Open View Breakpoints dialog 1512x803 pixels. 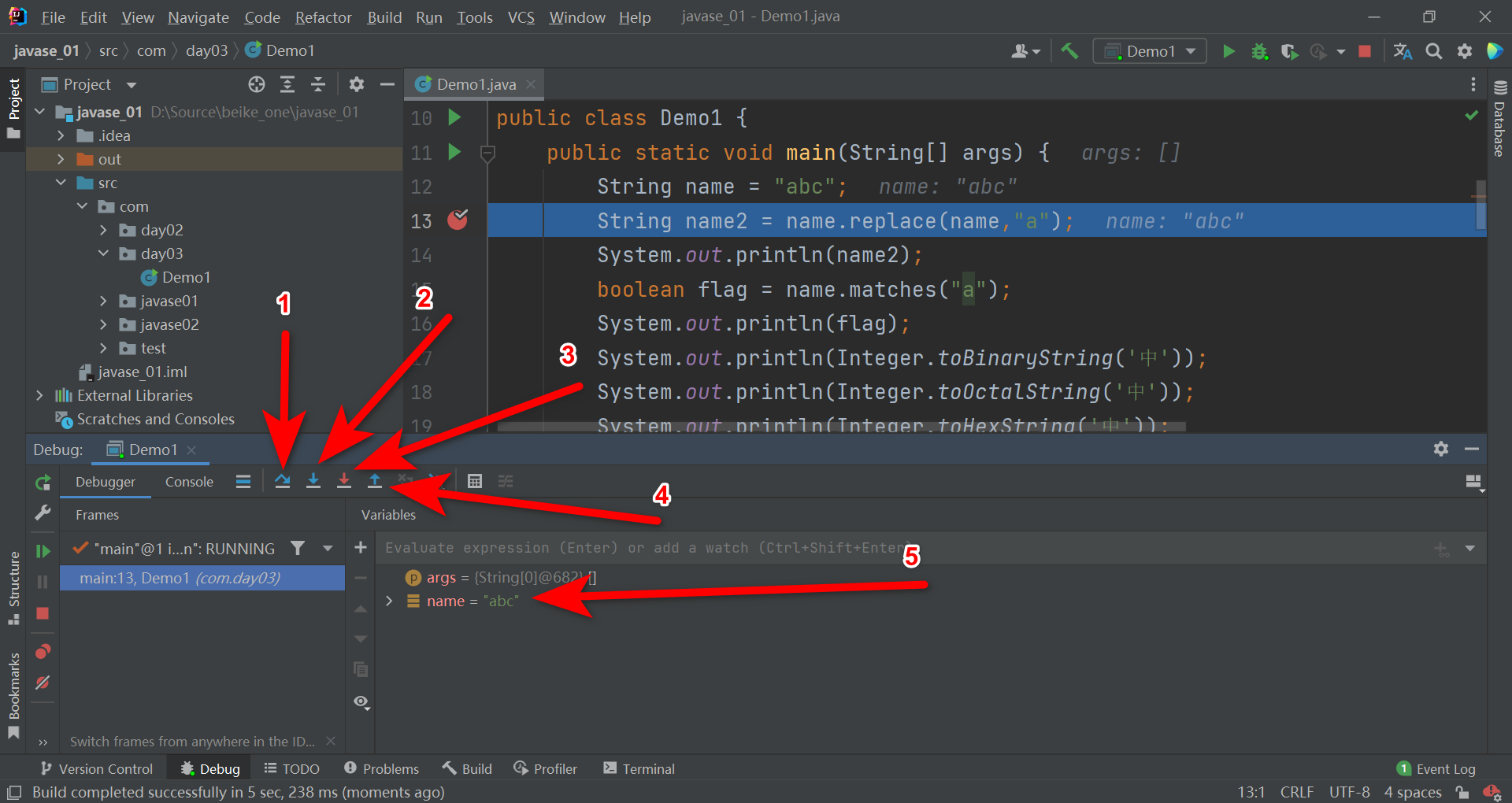(43, 651)
